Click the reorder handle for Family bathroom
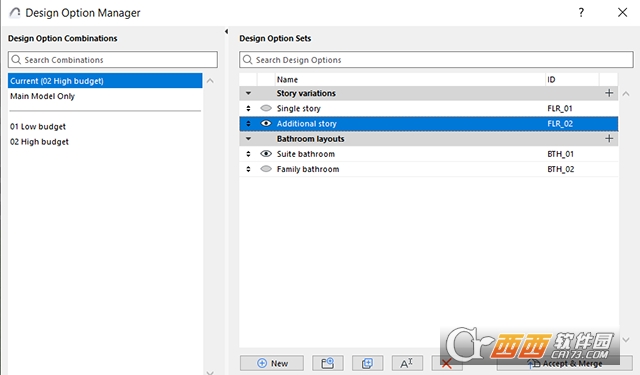640x375 pixels. point(248,169)
